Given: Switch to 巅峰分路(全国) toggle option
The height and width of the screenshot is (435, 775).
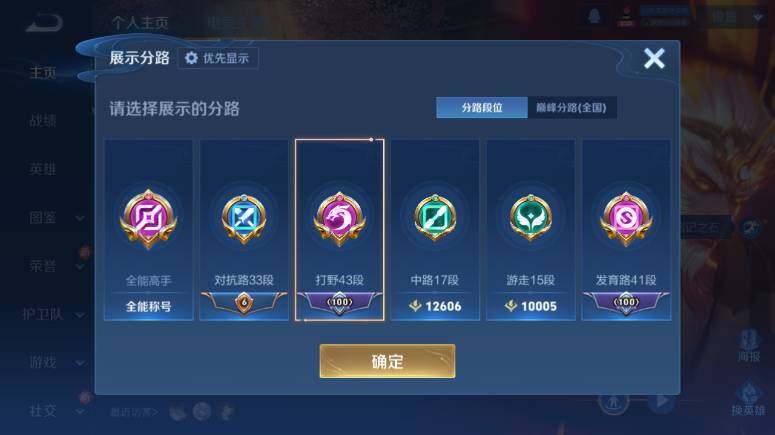Looking at the screenshot, I should [x=572, y=107].
